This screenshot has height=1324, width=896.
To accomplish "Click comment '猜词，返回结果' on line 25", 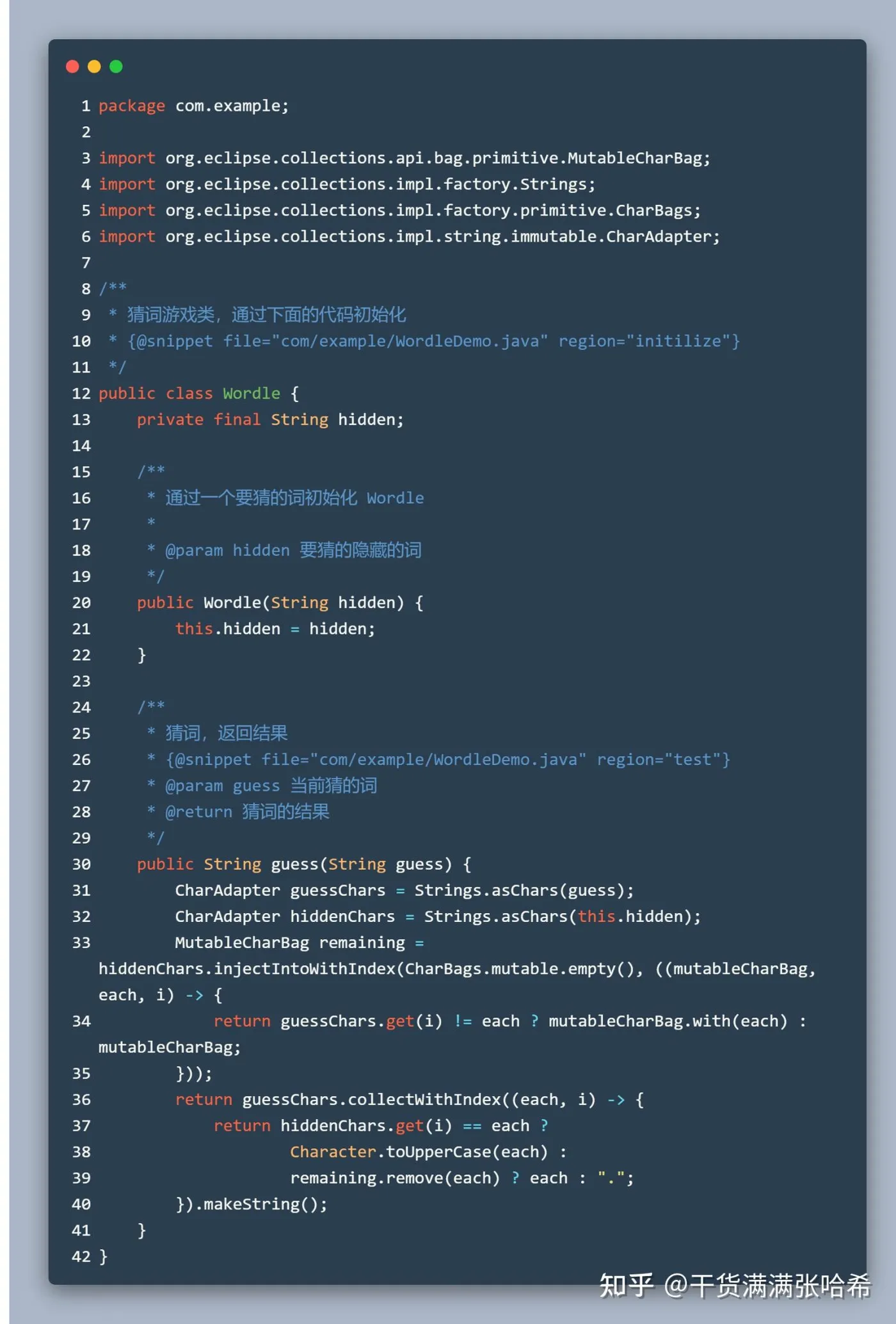I will (227, 734).
